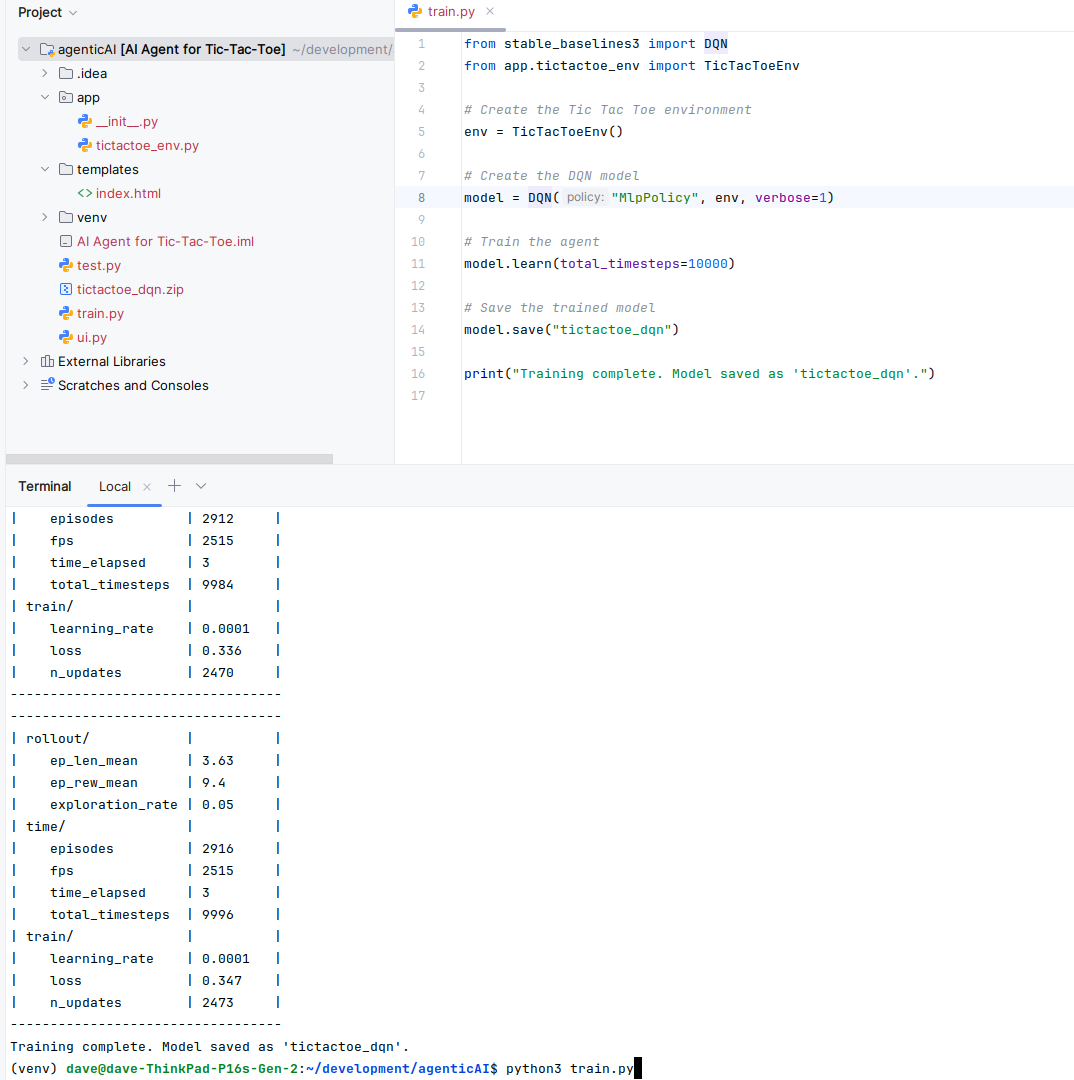Click the Python icon next to test.py
Viewport: 1074px width, 1080px height.
(x=66, y=266)
